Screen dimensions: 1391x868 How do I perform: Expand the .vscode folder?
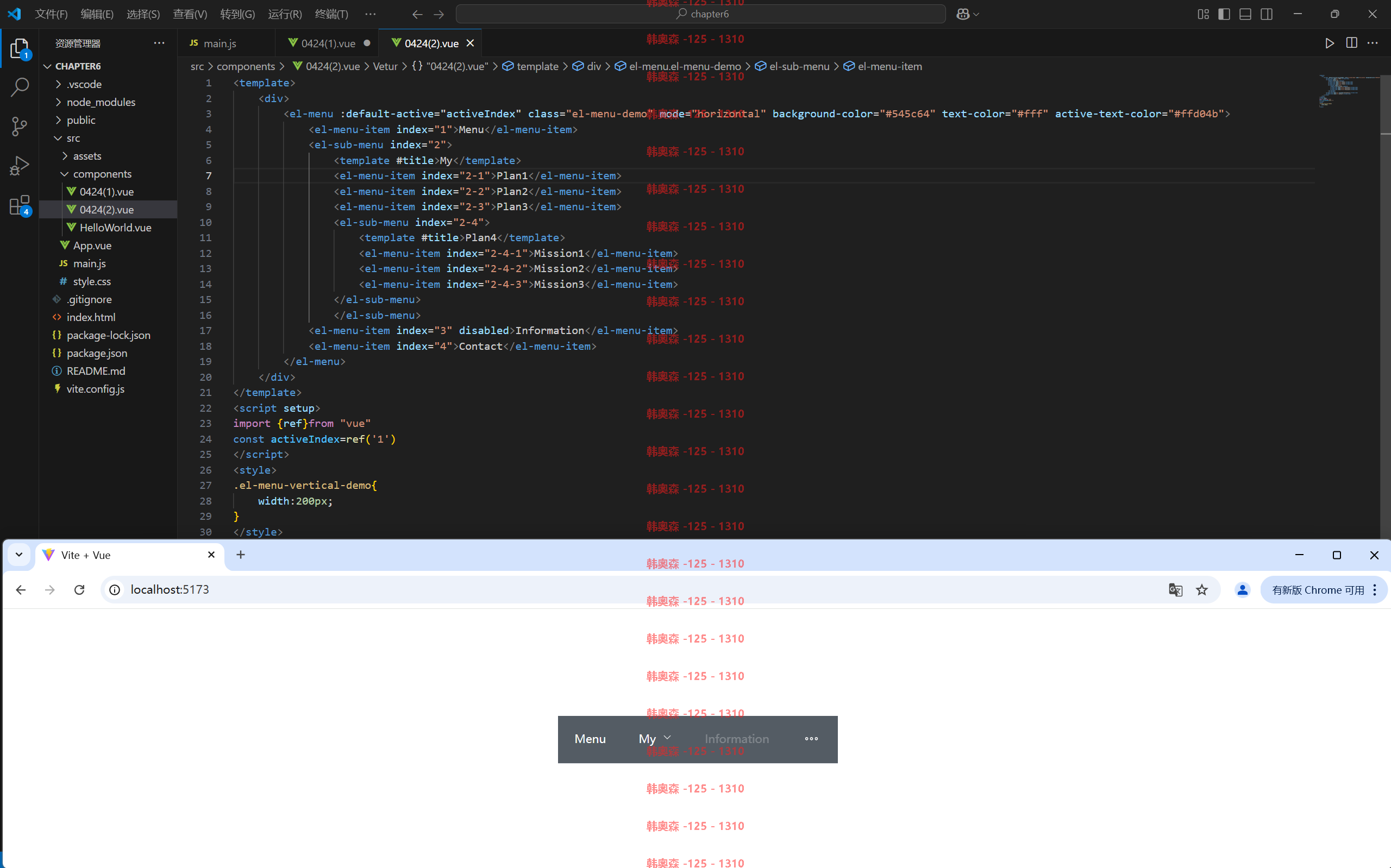[108, 84]
